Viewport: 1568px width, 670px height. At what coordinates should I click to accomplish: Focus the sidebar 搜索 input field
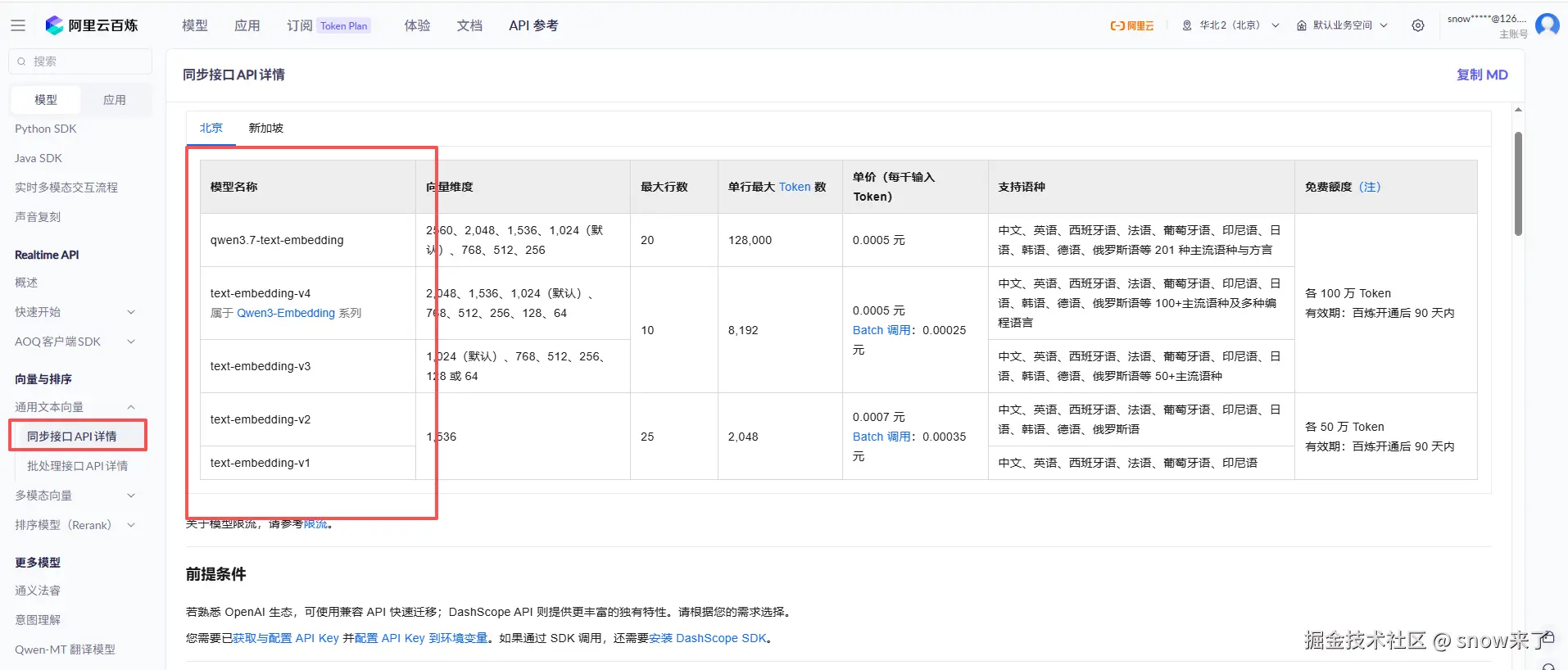click(80, 61)
